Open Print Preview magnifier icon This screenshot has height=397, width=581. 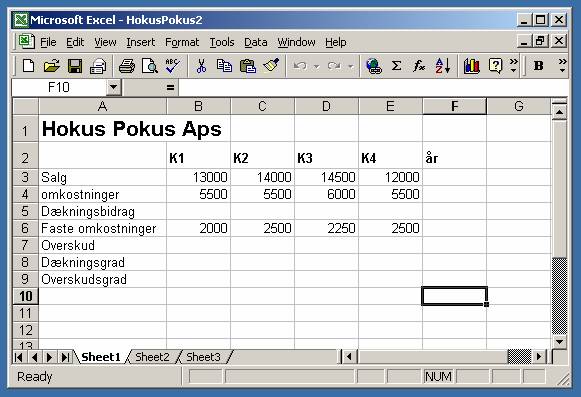[150, 66]
